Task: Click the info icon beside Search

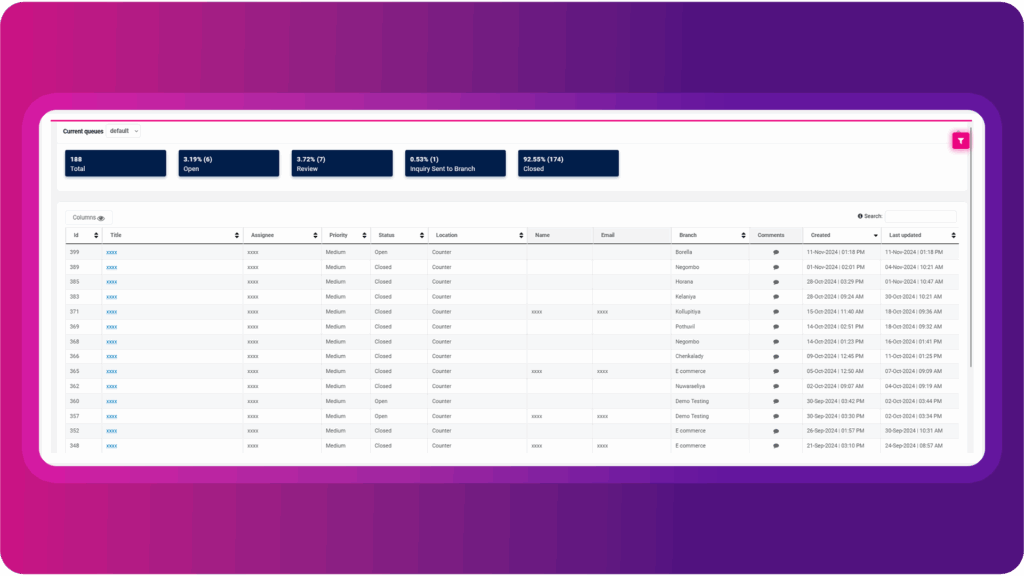Action: click(860, 216)
